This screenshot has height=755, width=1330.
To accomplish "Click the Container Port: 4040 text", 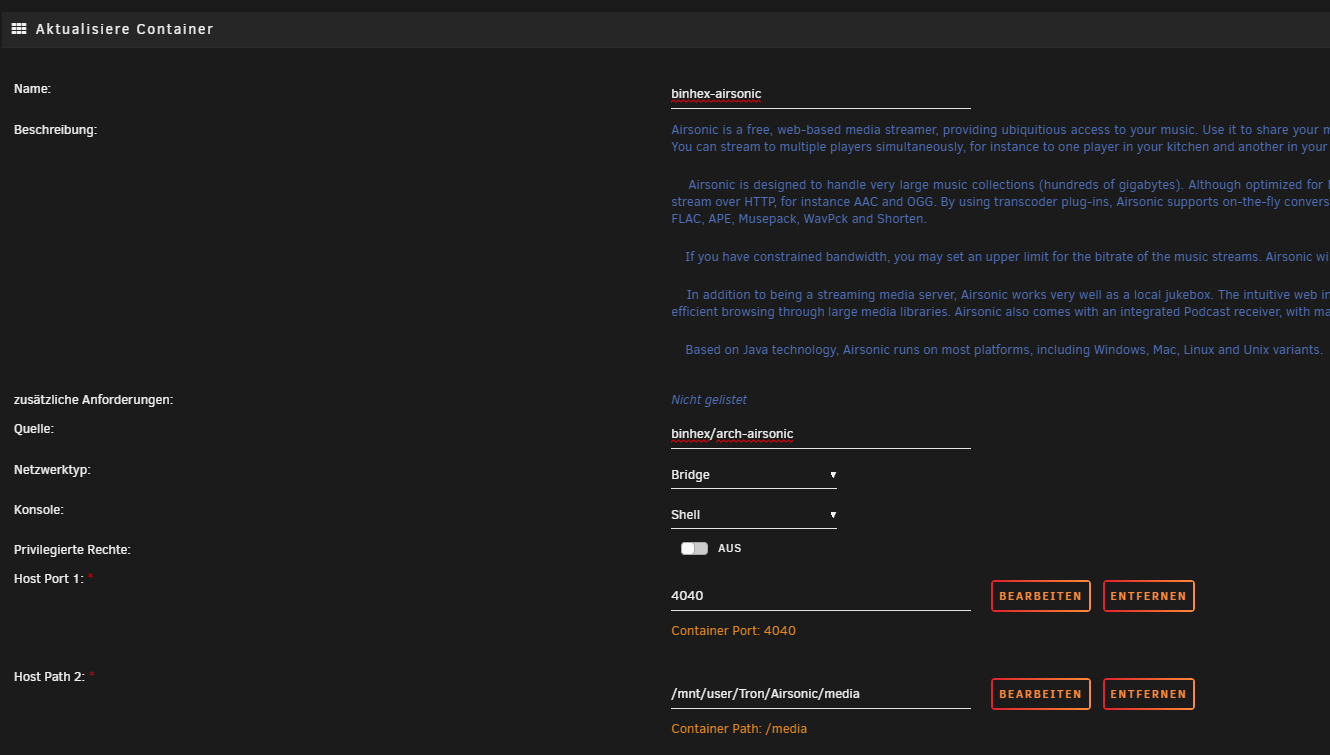I will (x=734, y=631).
